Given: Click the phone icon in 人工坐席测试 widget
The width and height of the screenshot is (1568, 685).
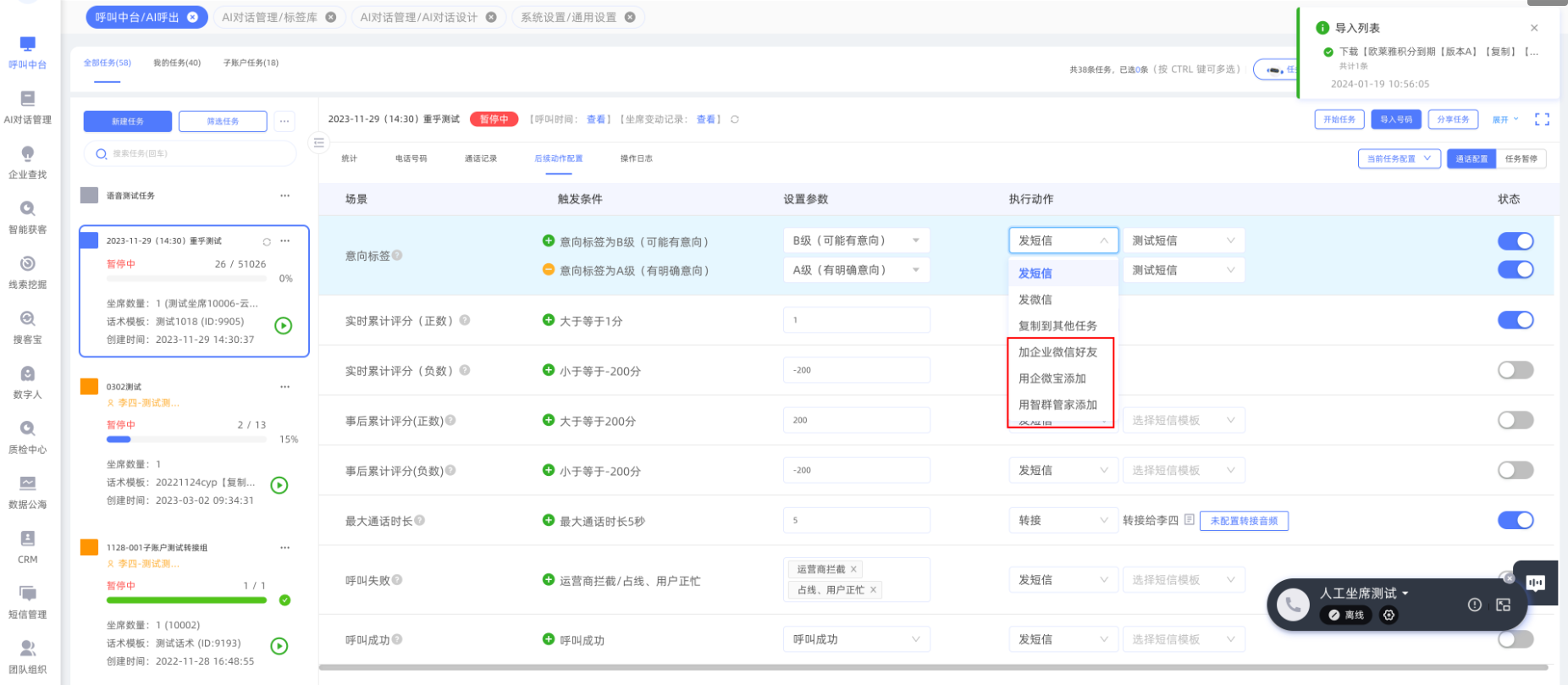Looking at the screenshot, I should coord(1292,605).
